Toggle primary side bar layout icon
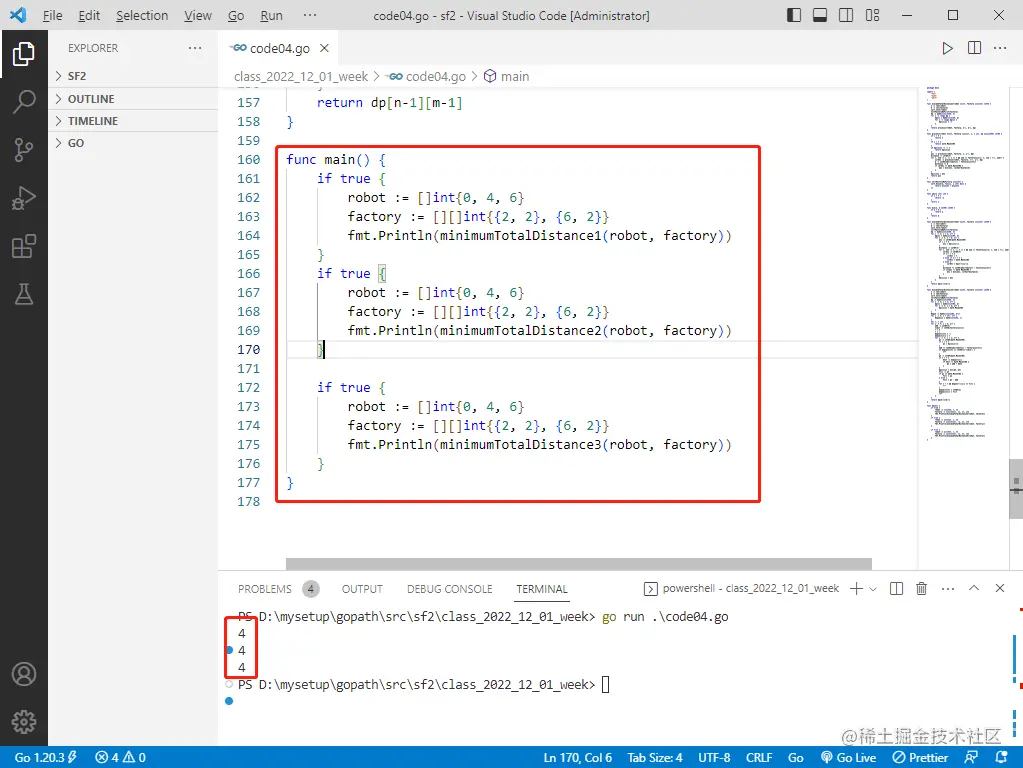 794,15
